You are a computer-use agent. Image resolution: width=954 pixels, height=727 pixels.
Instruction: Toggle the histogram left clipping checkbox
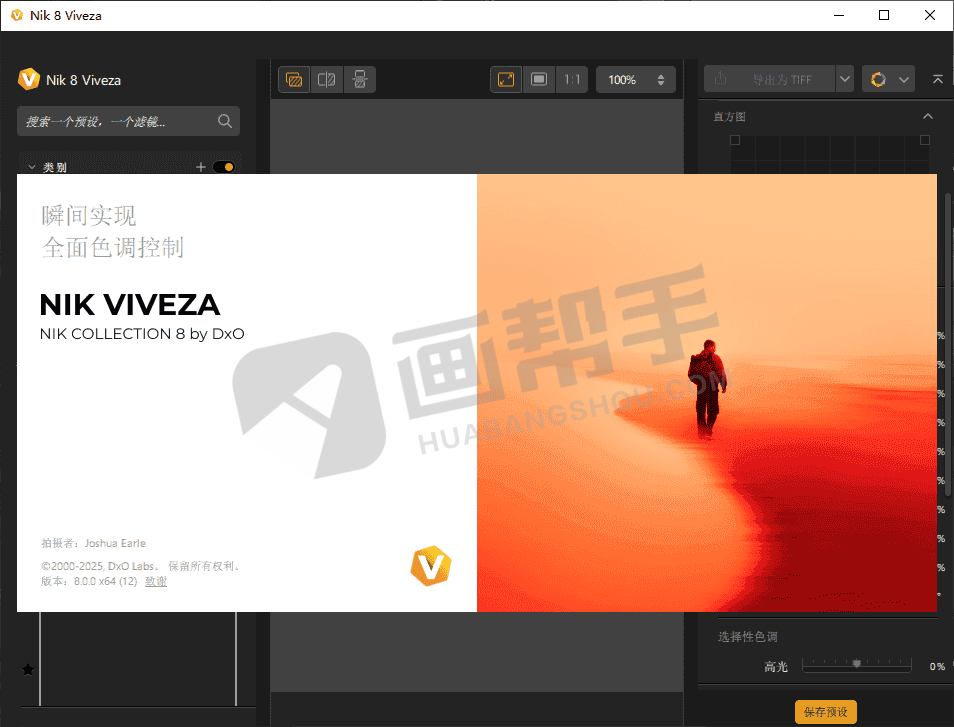point(735,140)
